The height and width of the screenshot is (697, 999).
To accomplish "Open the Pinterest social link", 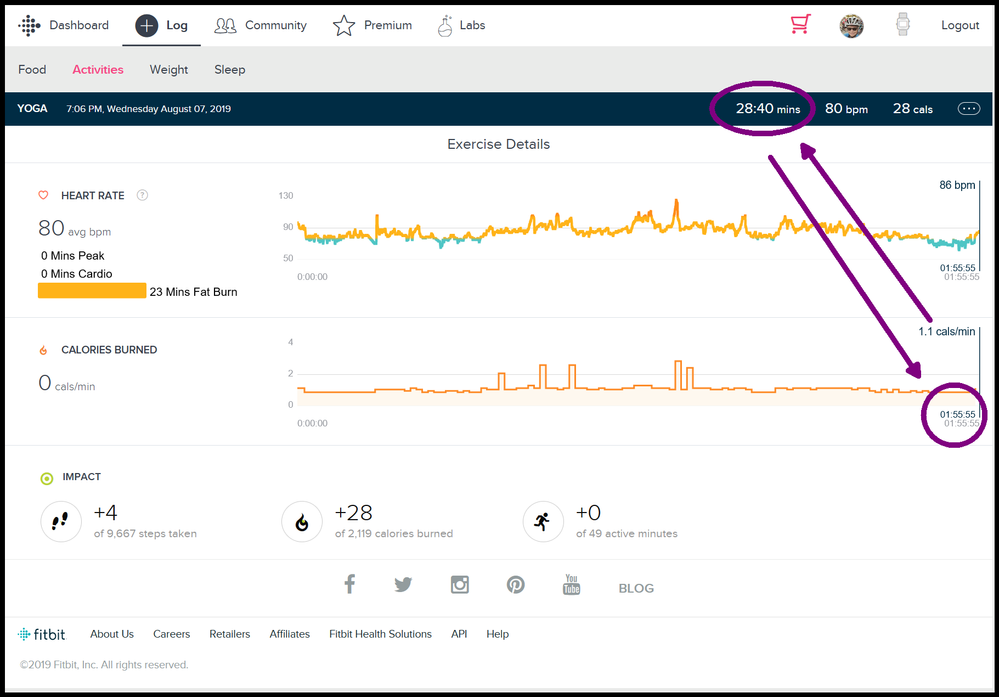I will tap(515, 584).
